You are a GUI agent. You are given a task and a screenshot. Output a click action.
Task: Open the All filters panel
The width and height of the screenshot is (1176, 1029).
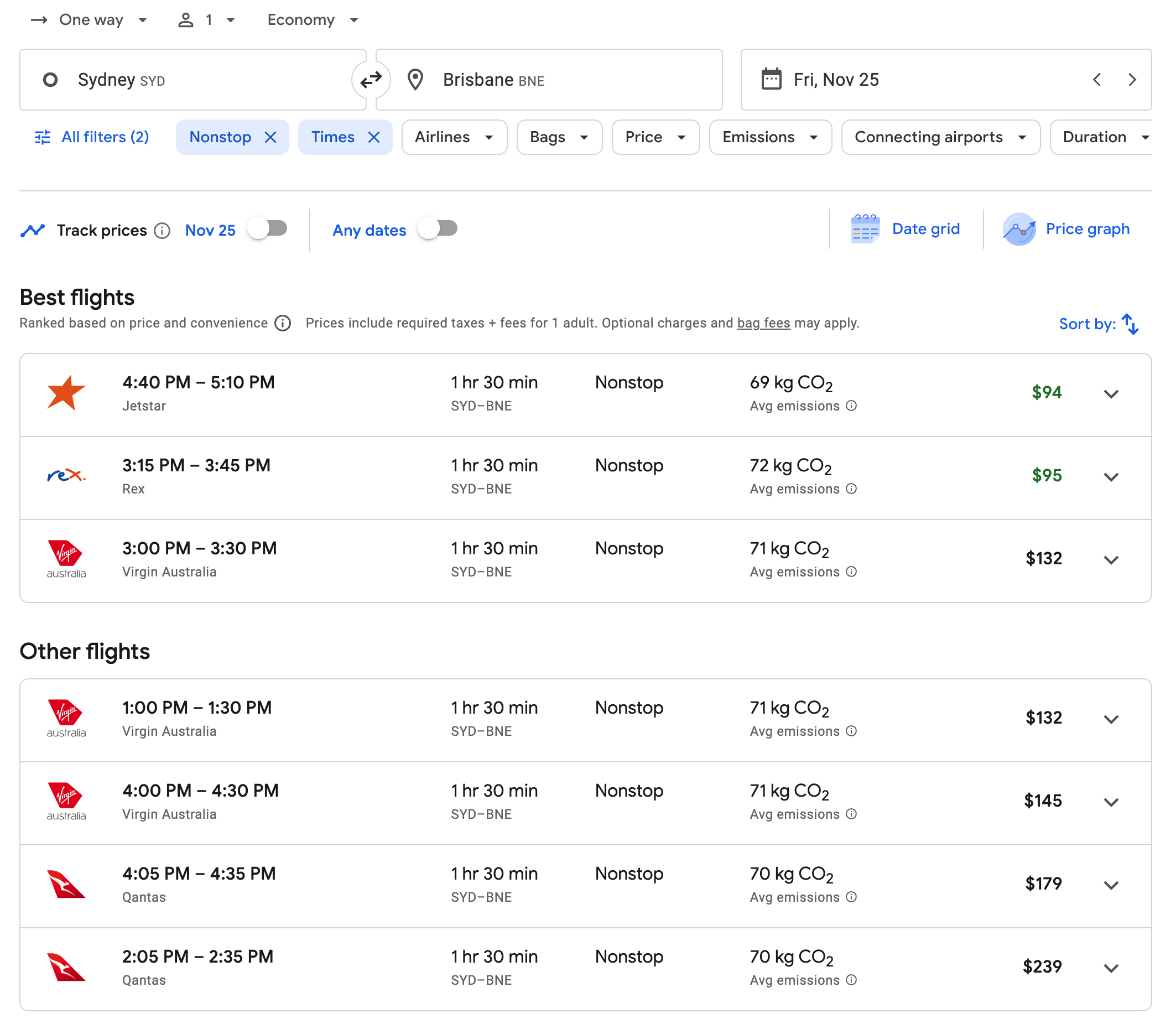92,137
